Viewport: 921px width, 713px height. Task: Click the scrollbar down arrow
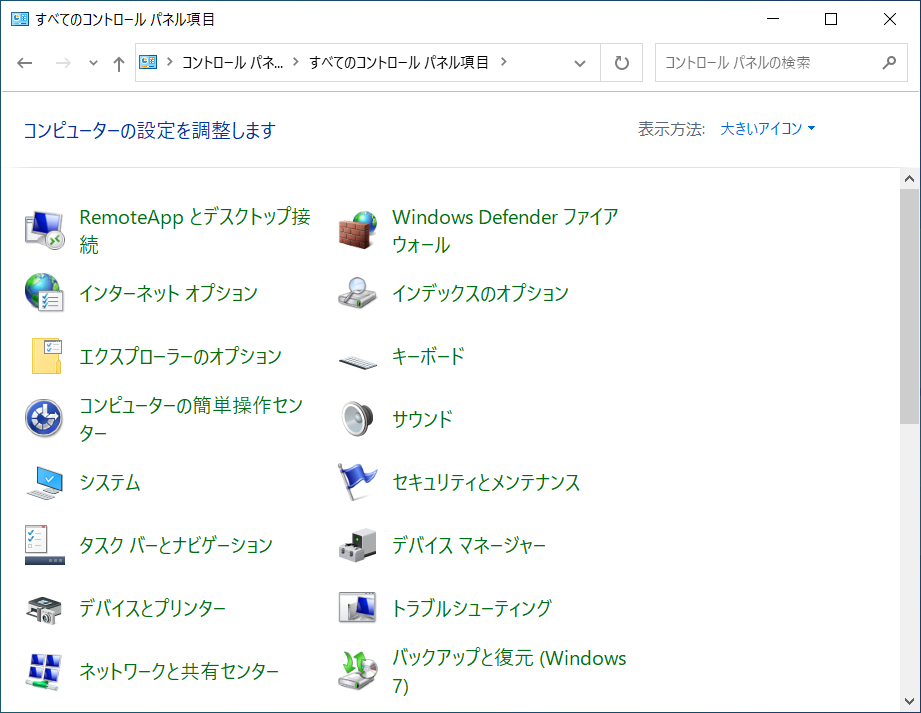[x=909, y=701]
